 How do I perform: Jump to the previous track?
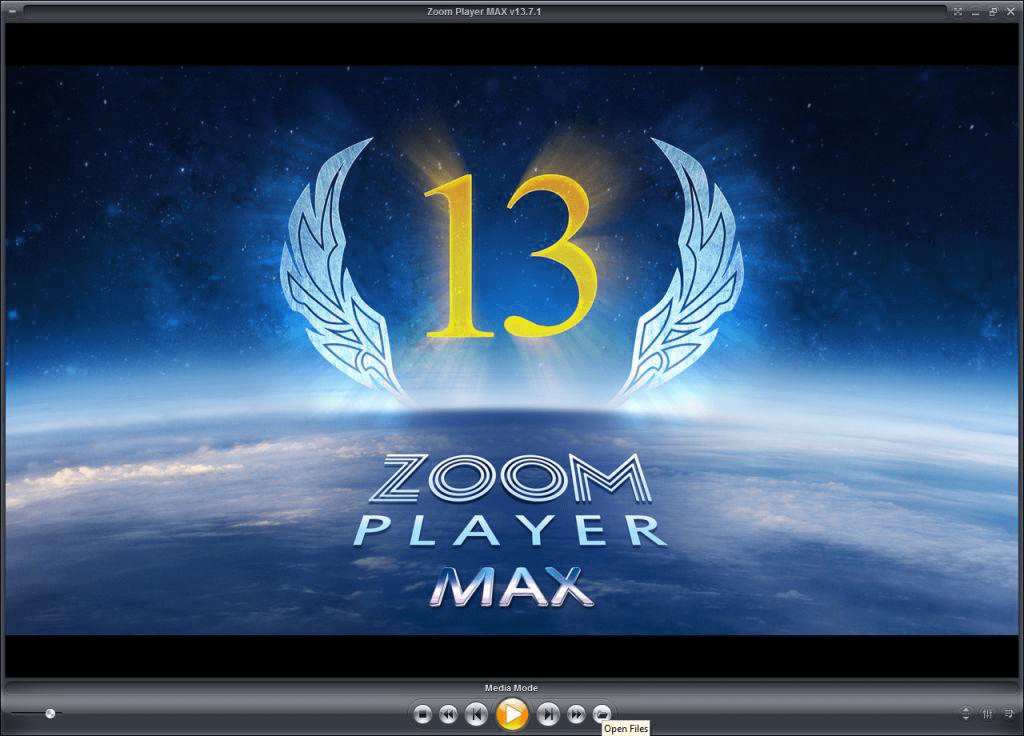(x=476, y=714)
